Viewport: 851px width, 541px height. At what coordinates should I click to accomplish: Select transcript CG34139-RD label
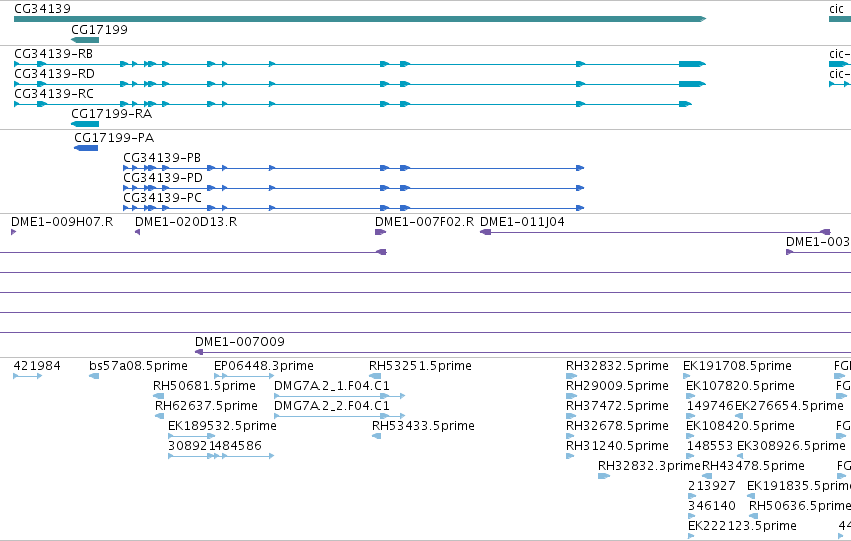click(x=54, y=74)
